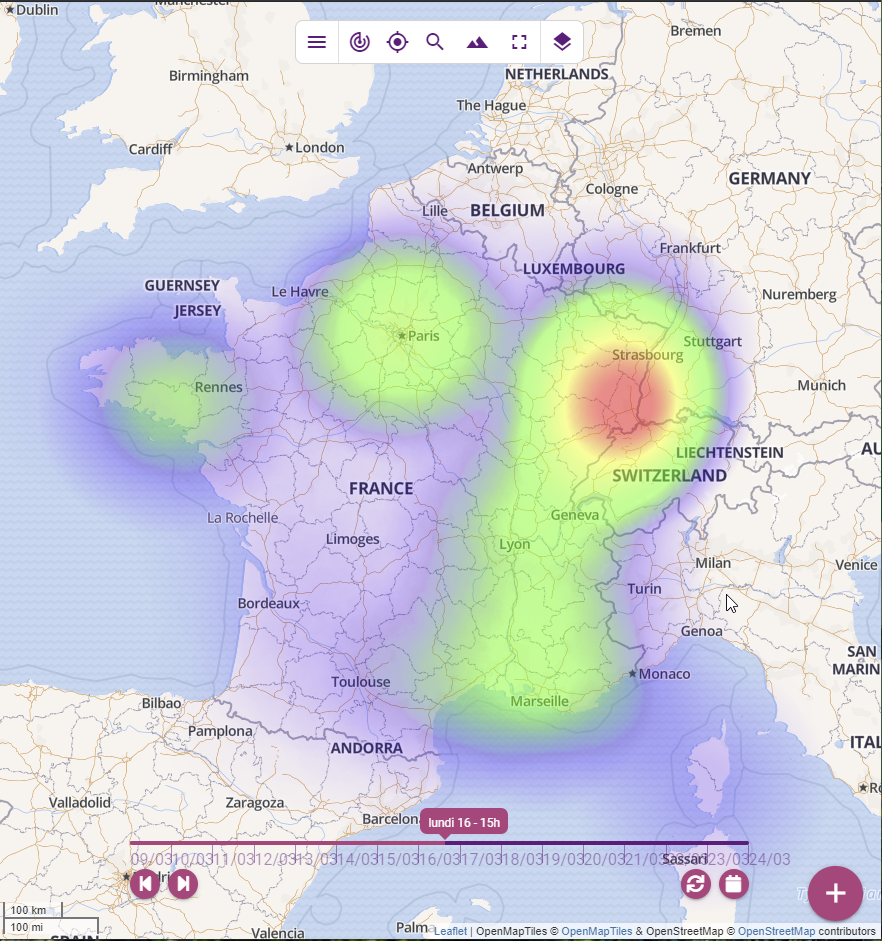The image size is (882, 941).
Task: Step timeline to the next time
Action: pos(183,884)
